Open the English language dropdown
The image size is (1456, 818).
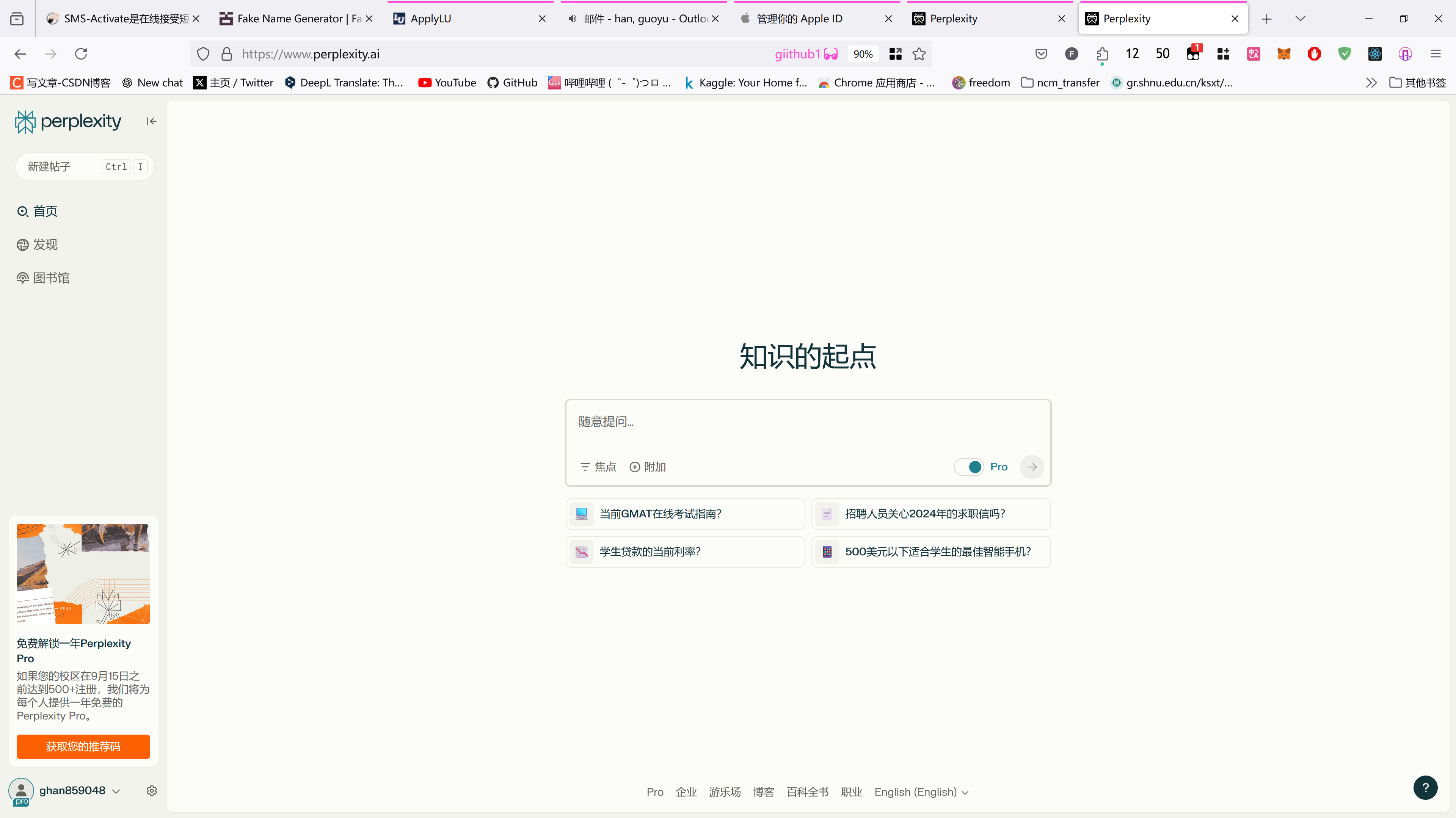pos(921,792)
